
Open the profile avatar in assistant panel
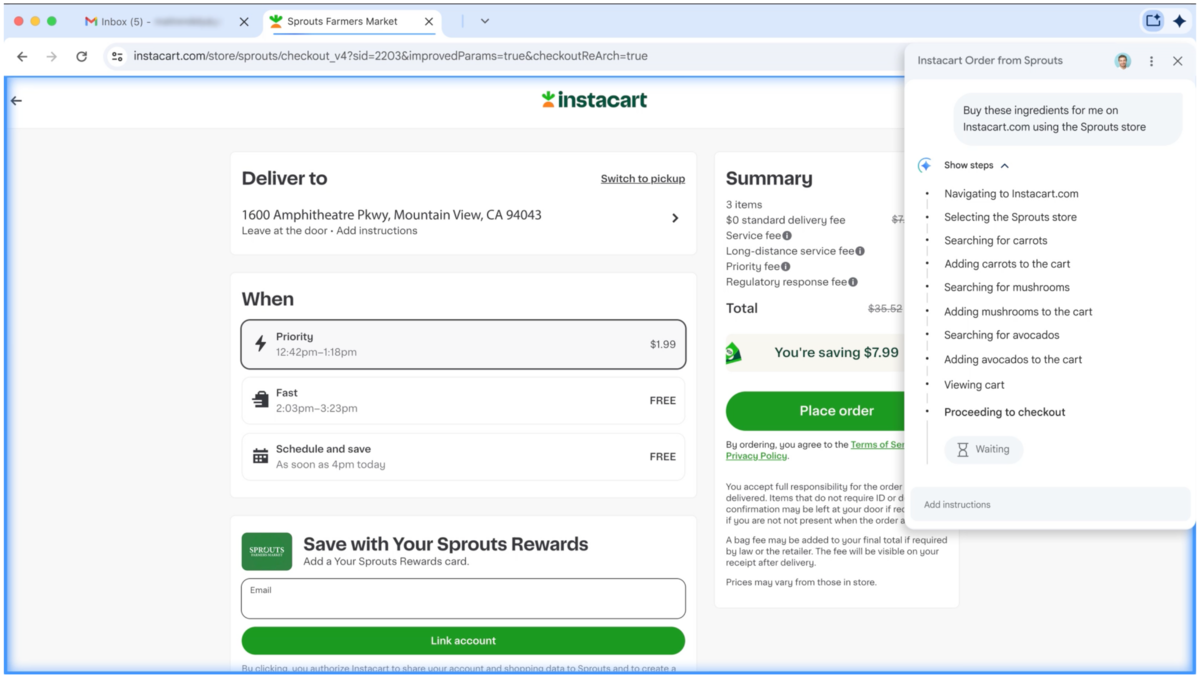point(1123,61)
